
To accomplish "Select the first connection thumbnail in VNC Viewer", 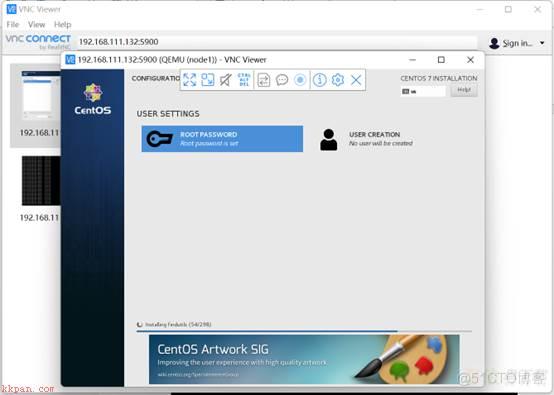I will (x=37, y=105).
